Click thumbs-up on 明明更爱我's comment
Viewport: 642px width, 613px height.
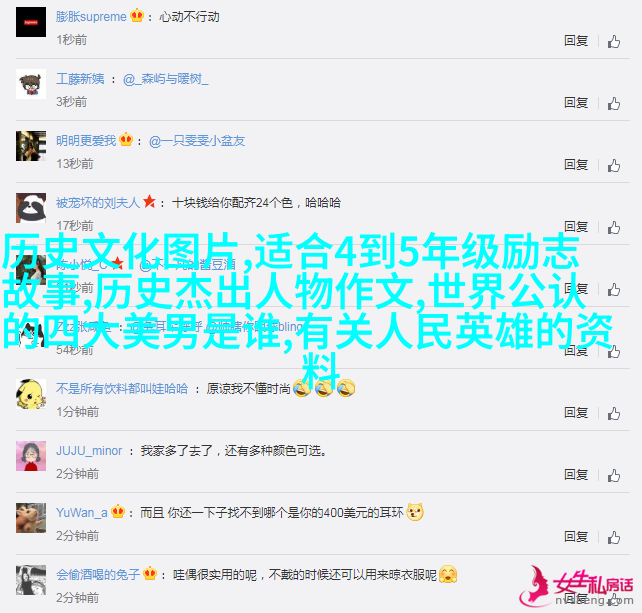(x=613, y=165)
